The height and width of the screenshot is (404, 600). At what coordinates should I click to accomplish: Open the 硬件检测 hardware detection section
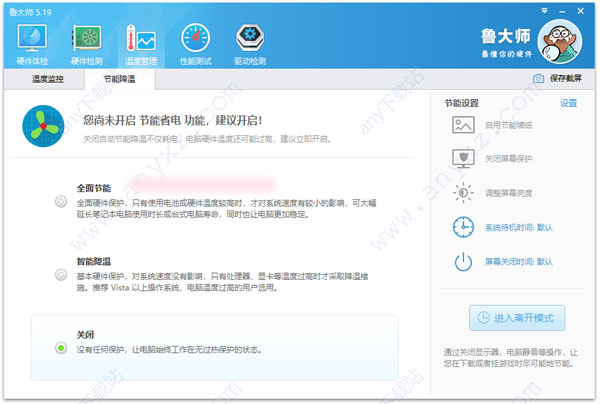pyautogui.click(x=87, y=44)
